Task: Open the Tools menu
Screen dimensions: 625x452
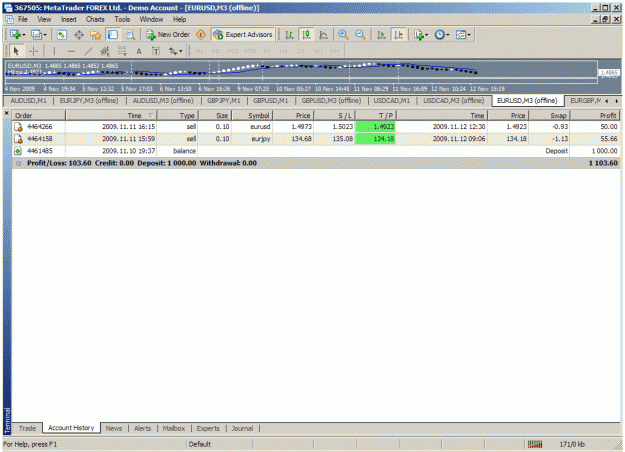Action: click(122, 19)
